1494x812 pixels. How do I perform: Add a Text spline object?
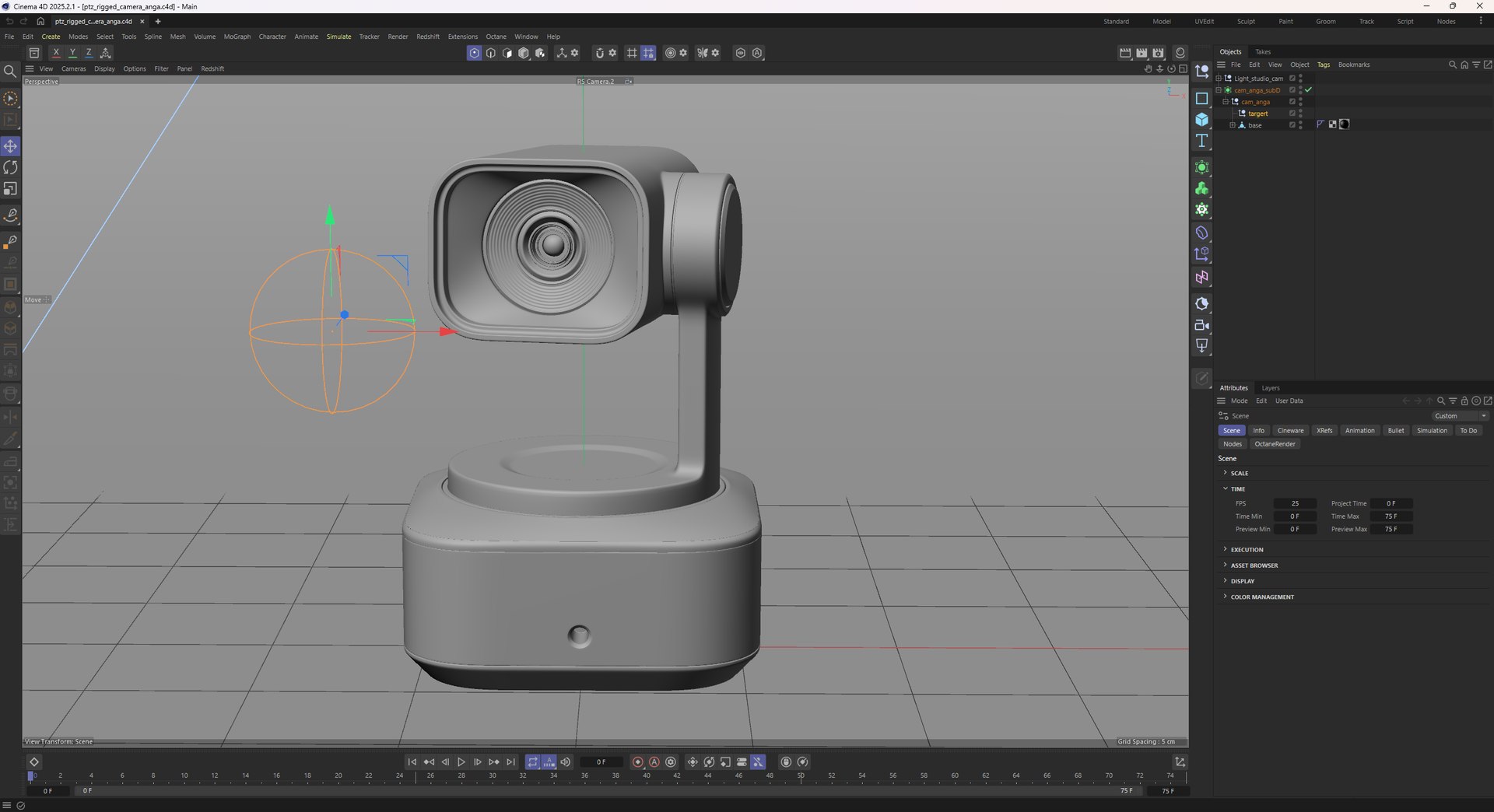[x=1201, y=141]
